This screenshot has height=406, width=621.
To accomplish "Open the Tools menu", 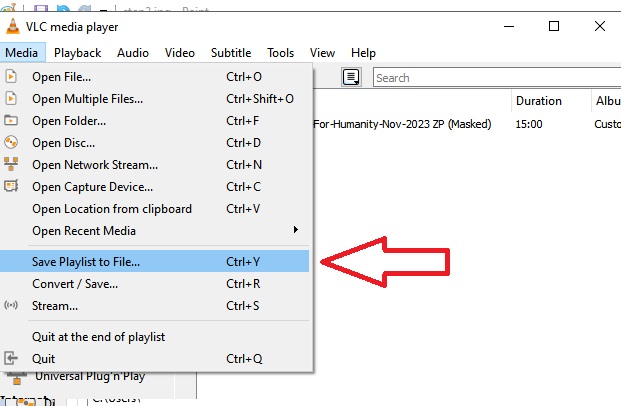I will (280, 53).
